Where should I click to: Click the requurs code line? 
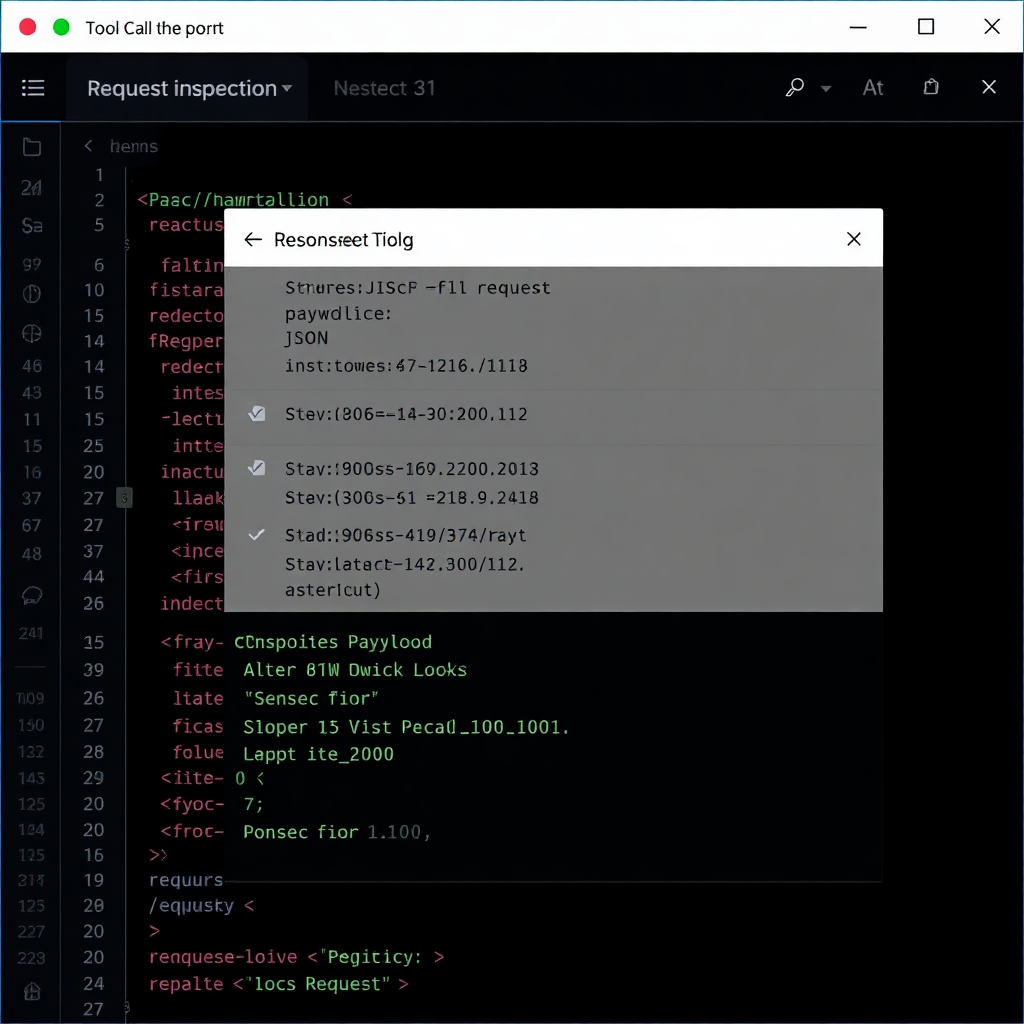point(186,880)
